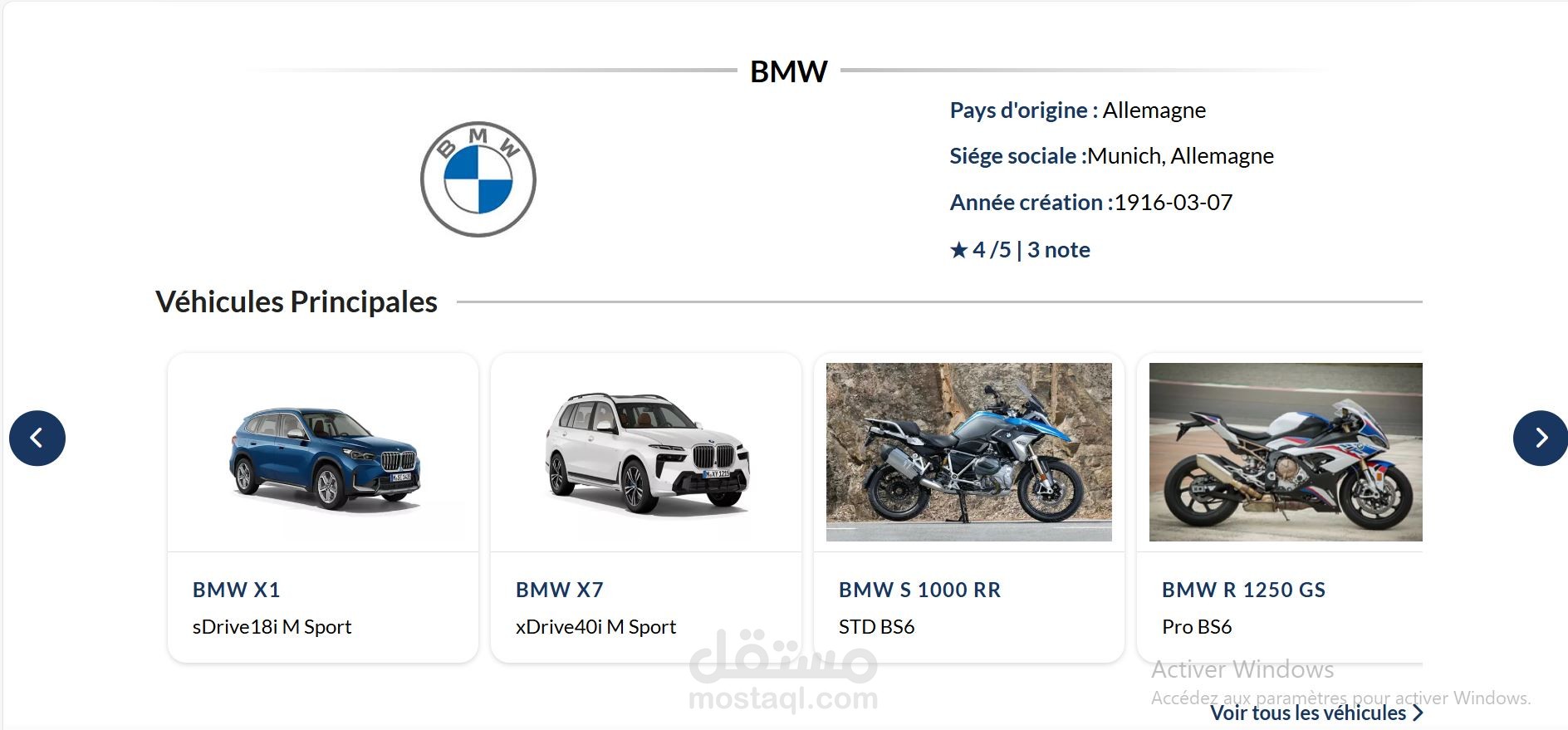Select the xDrive40i M Sport variant text
1568x730 pixels.
pyautogui.click(x=596, y=627)
